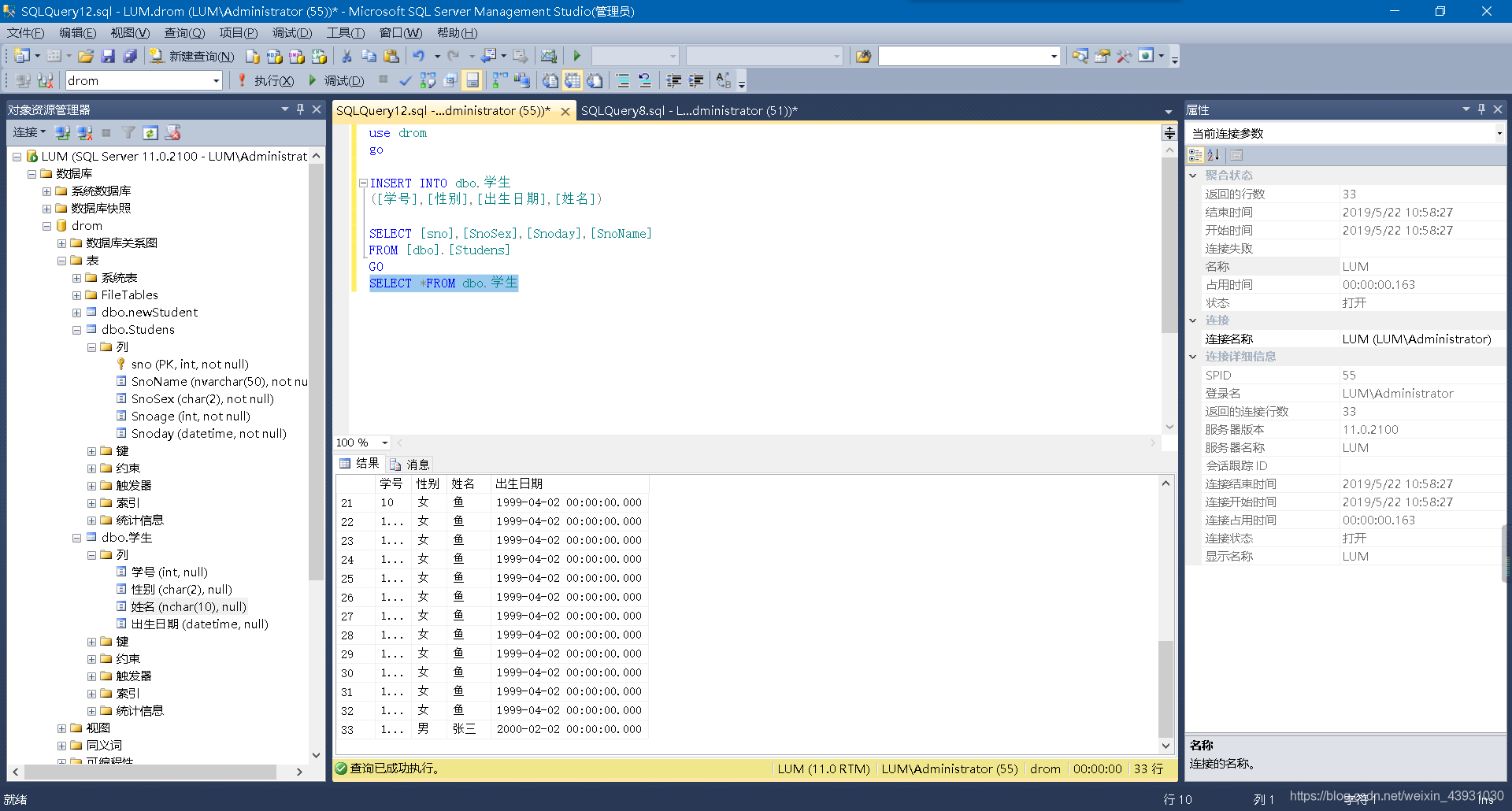The width and height of the screenshot is (1512, 811).
Task: Open the database selector showing drom
Action: pyautogui.click(x=143, y=80)
